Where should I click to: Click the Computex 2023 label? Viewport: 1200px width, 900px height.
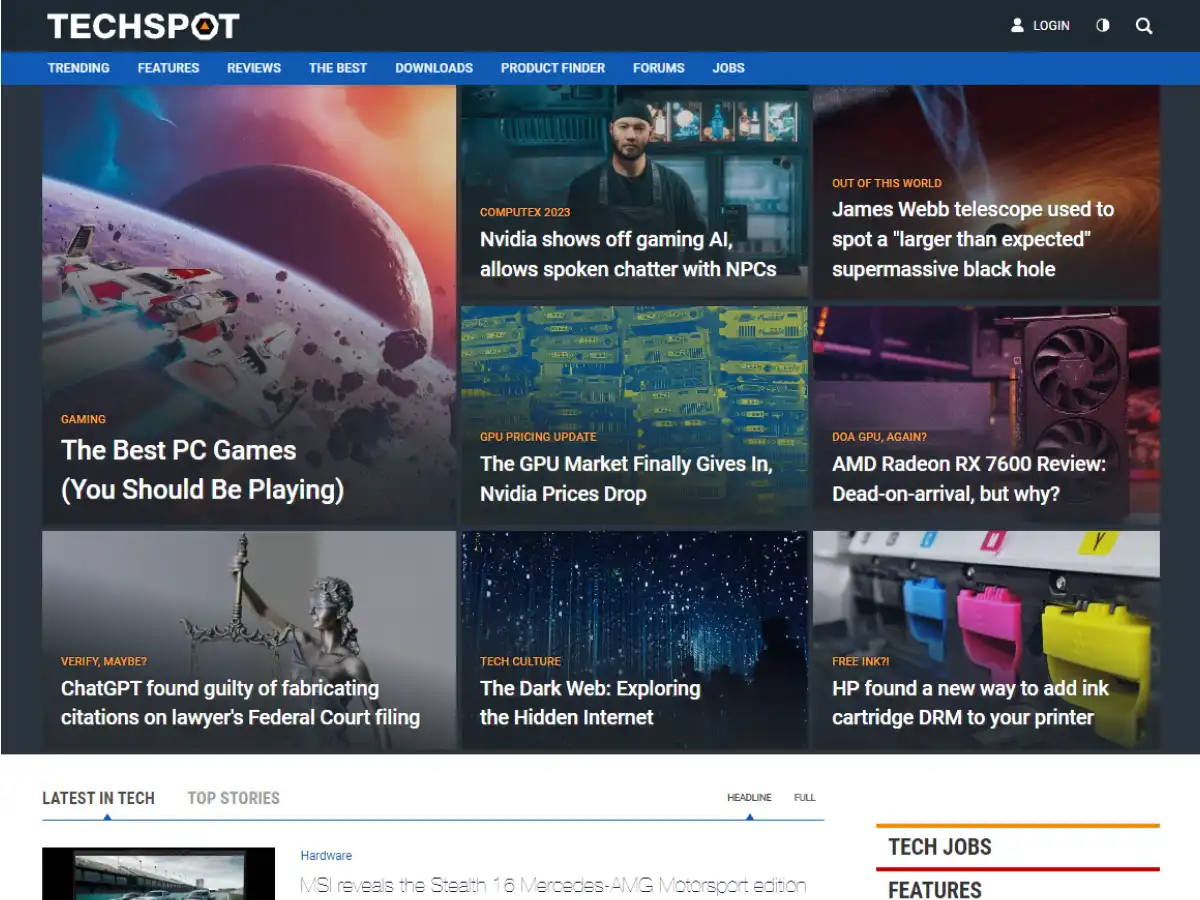(525, 212)
